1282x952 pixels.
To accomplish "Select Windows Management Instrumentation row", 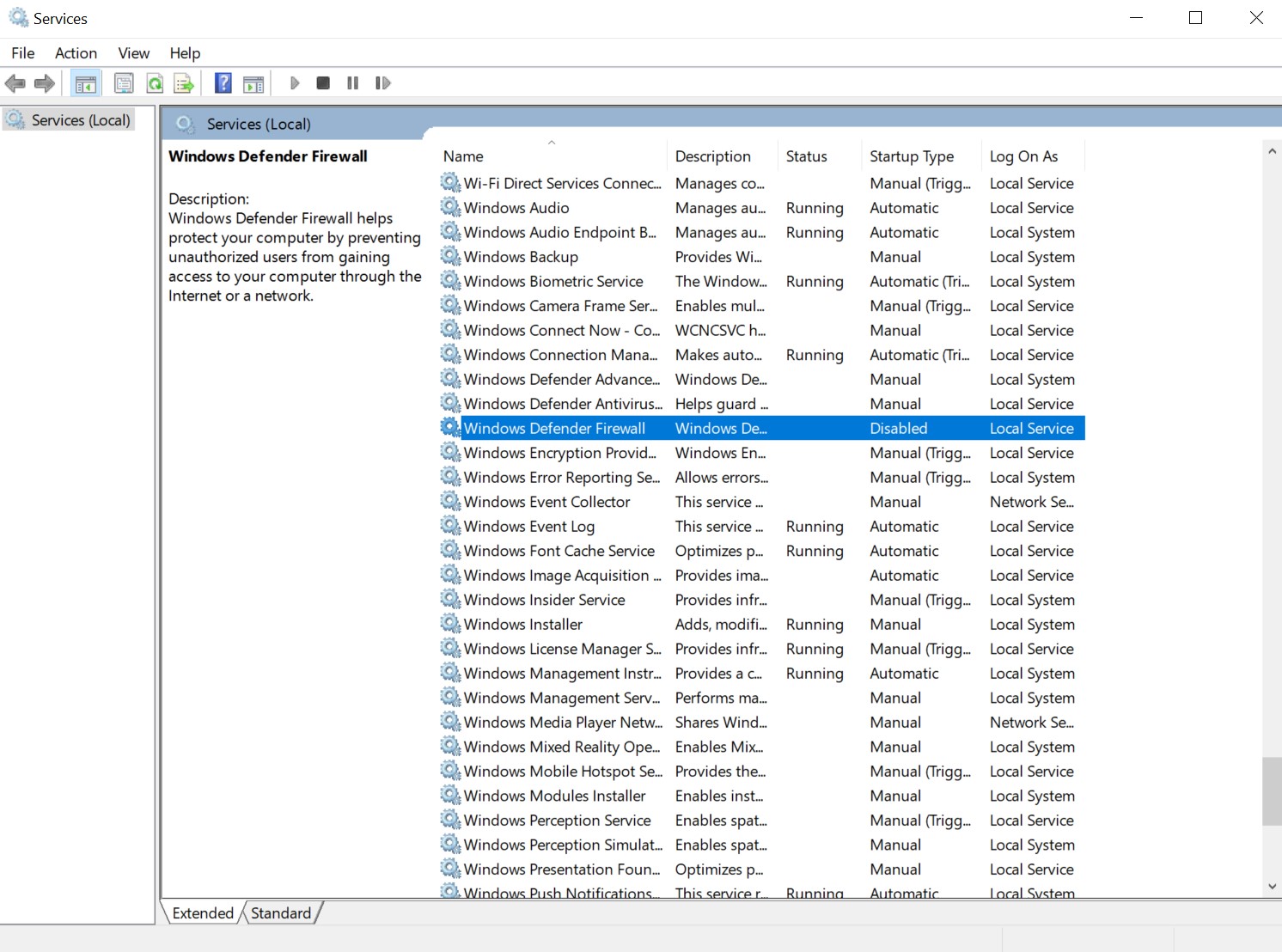I will (762, 673).
